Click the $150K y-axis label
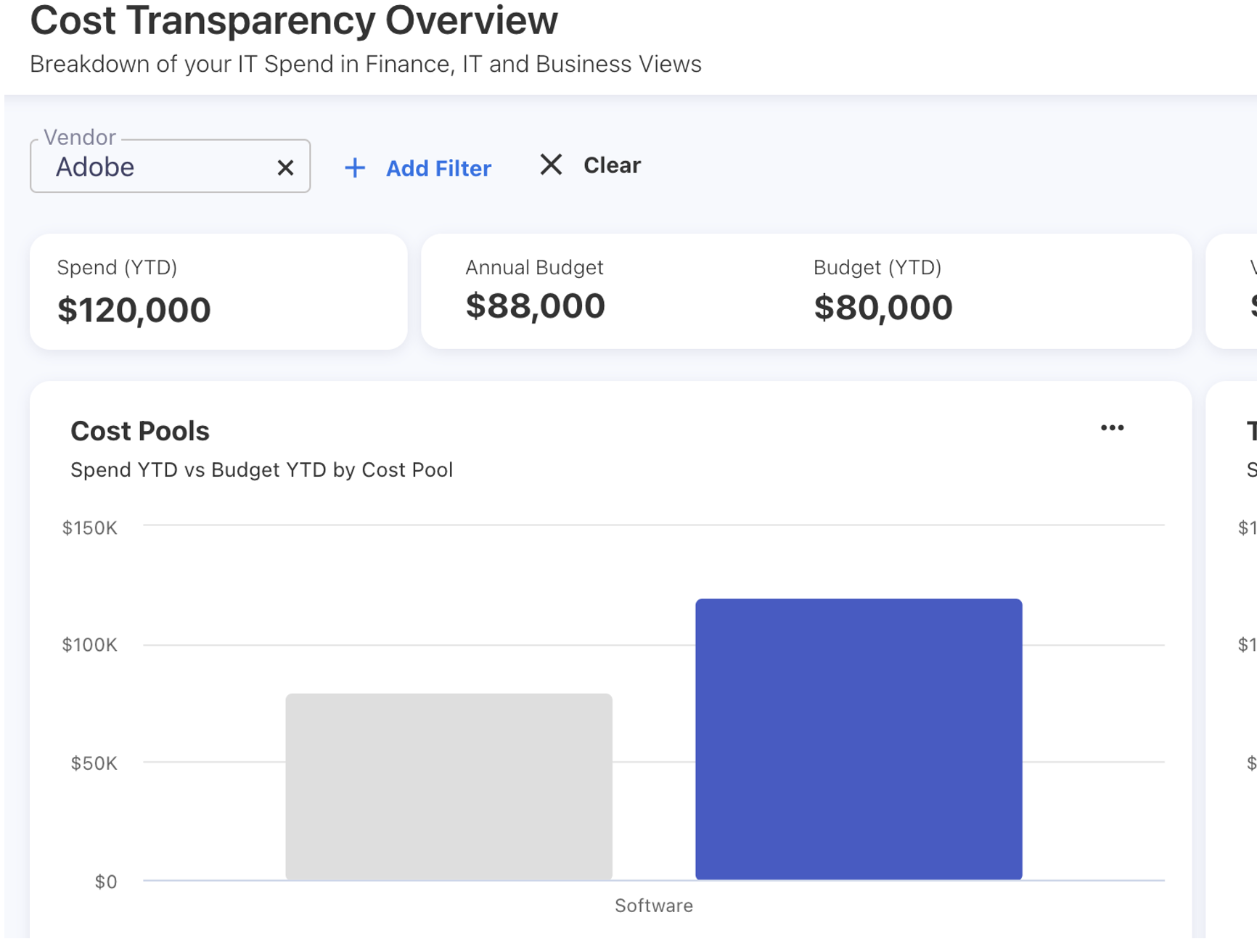 90,528
